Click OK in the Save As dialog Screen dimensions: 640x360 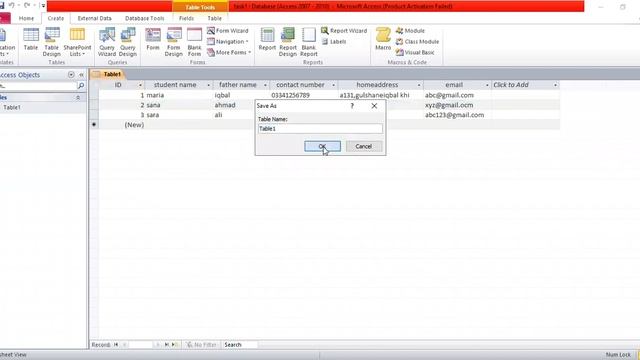tap(322, 146)
